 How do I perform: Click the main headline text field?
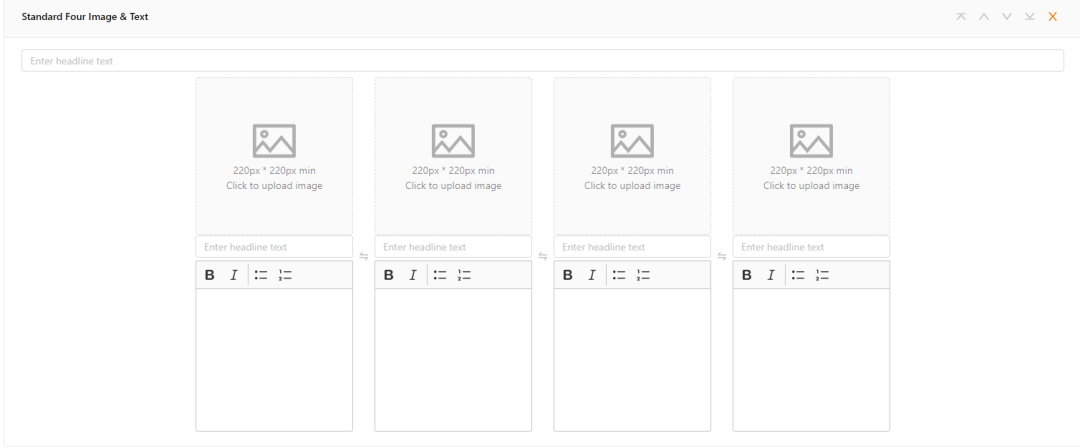[542, 61]
